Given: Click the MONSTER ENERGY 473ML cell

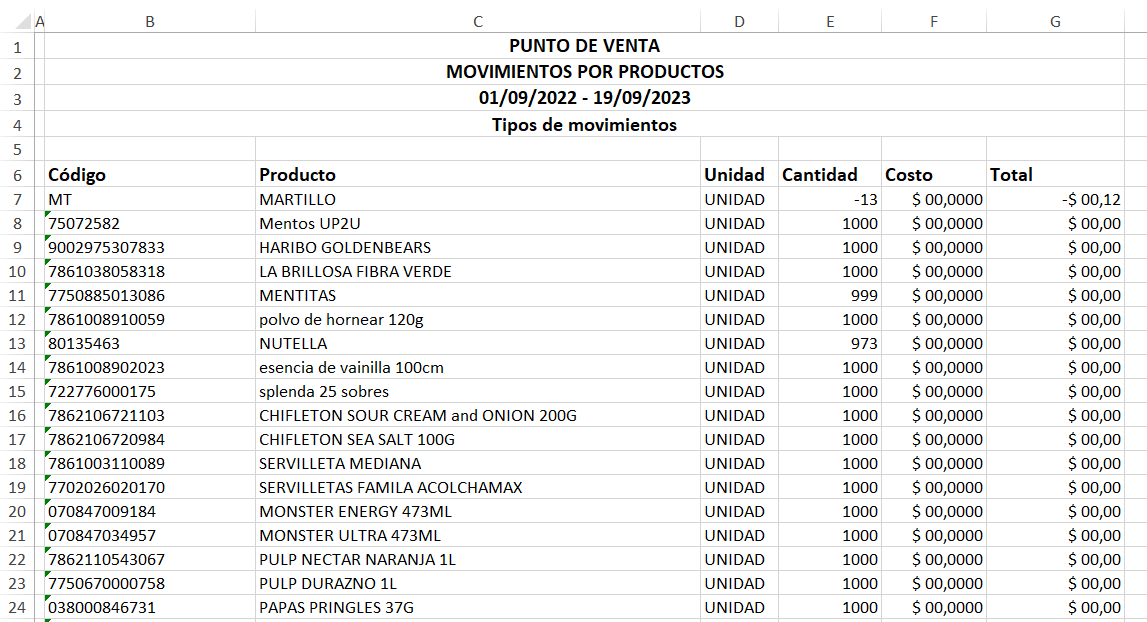Looking at the screenshot, I should [x=478, y=512].
